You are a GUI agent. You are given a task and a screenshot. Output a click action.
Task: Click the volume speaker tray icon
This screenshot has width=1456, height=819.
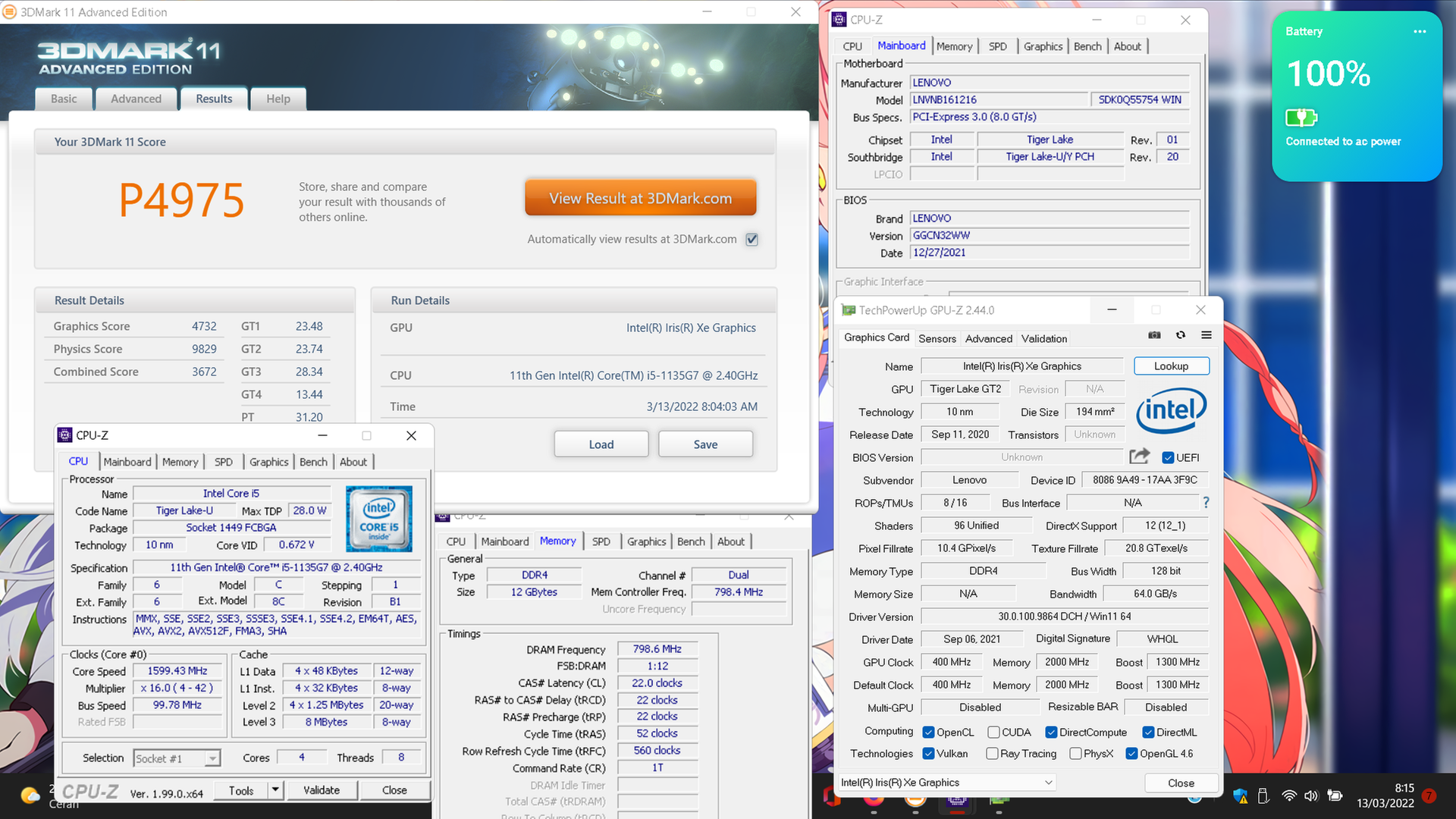1311,796
